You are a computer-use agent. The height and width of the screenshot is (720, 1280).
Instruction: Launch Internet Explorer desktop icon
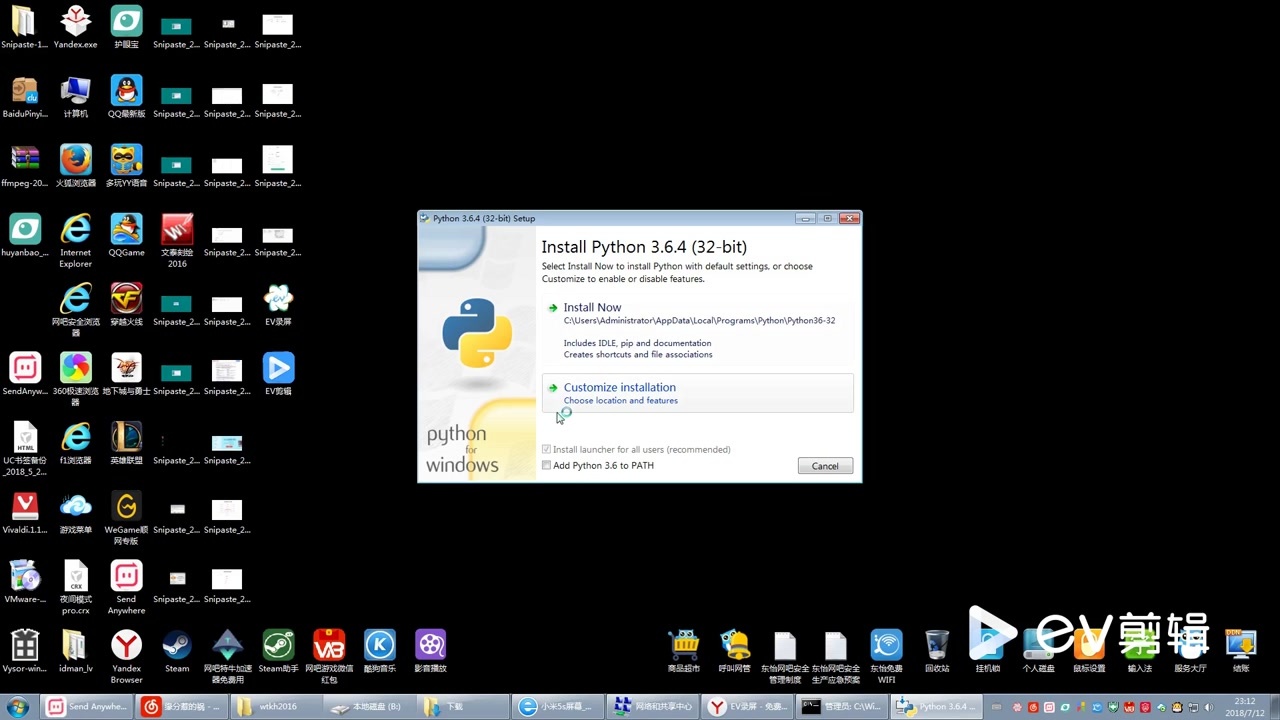[x=75, y=241]
